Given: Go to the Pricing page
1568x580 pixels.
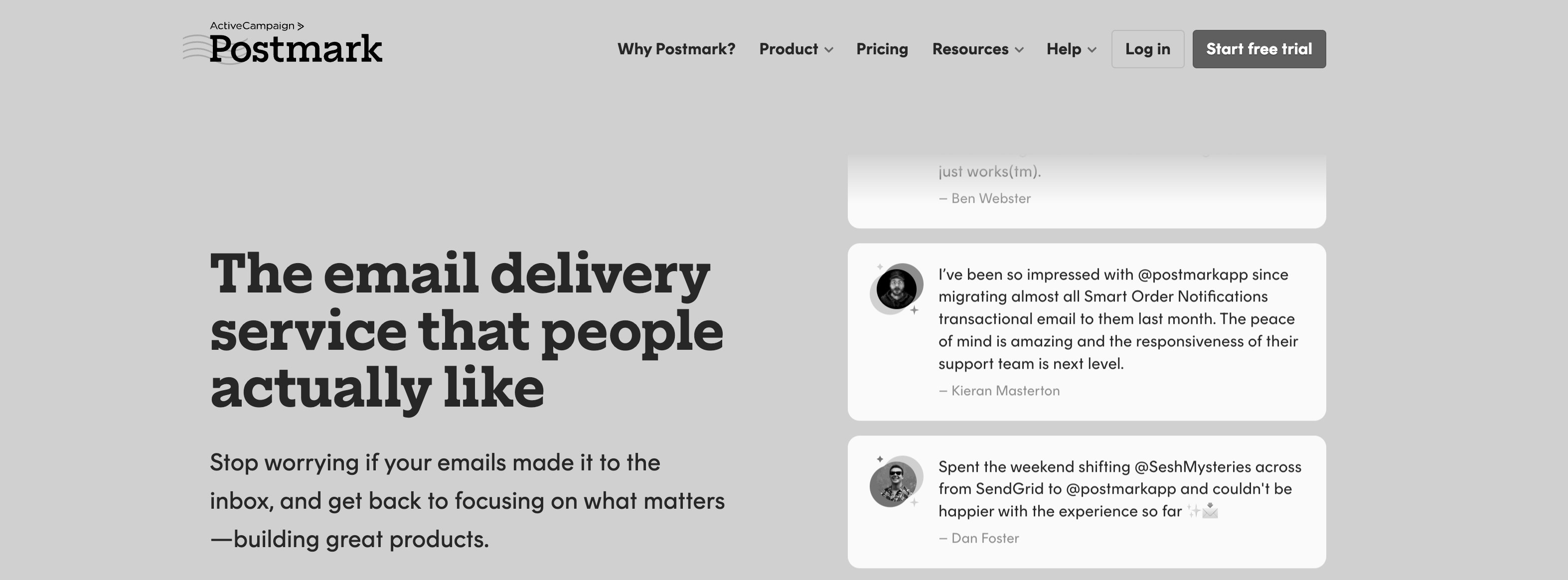Looking at the screenshot, I should 882,49.
